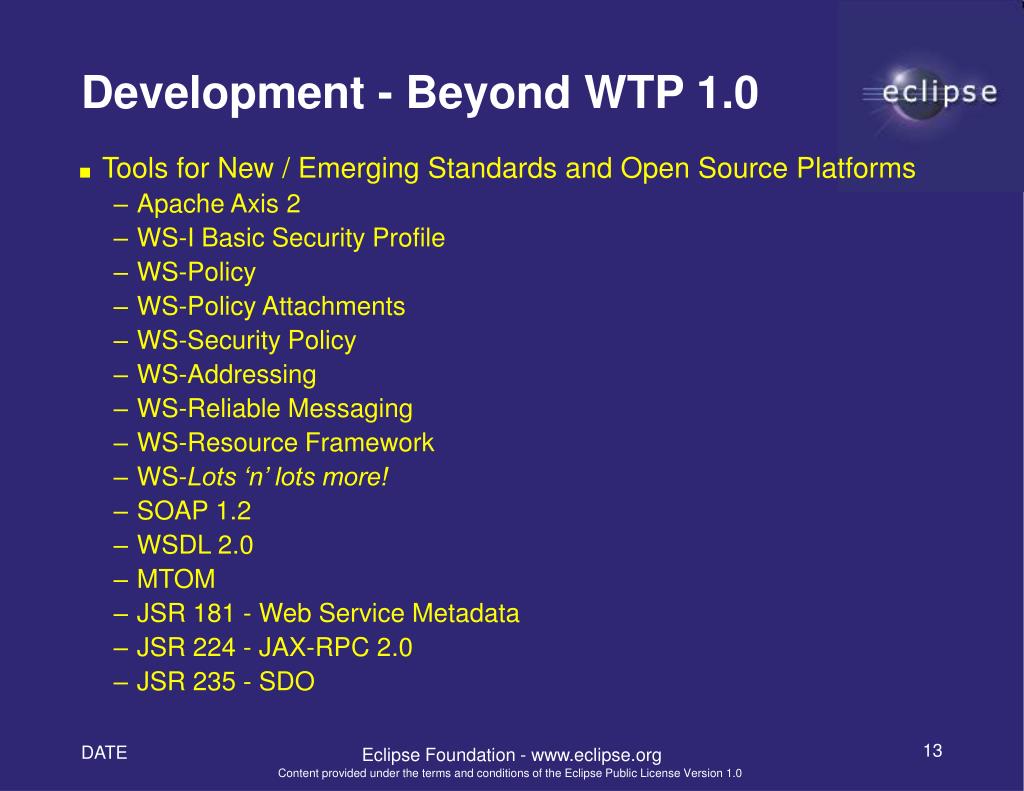Open the www.eclipse.org footer link
This screenshot has height=791, width=1024.
click(x=596, y=755)
